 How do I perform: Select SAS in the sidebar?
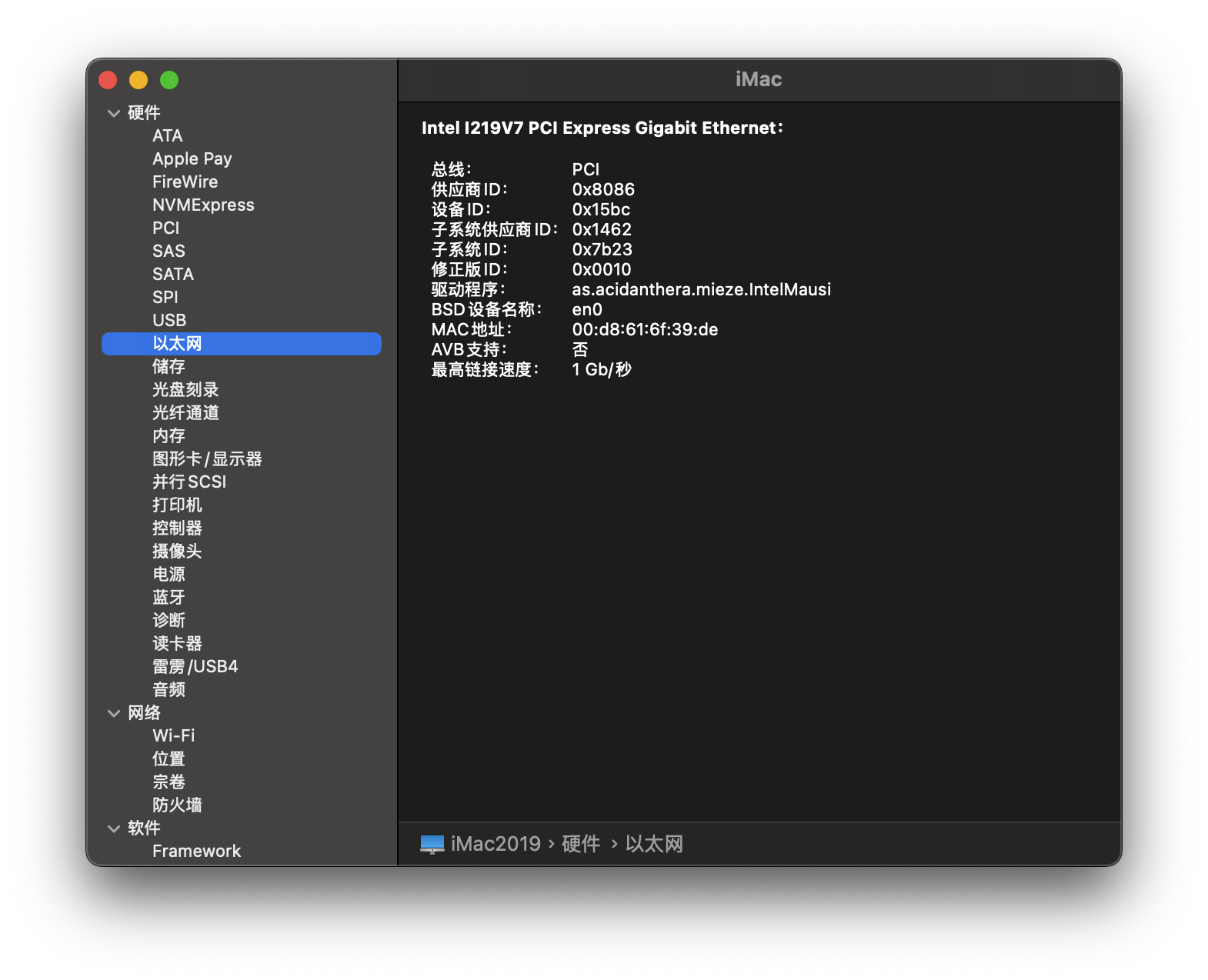coord(242,252)
